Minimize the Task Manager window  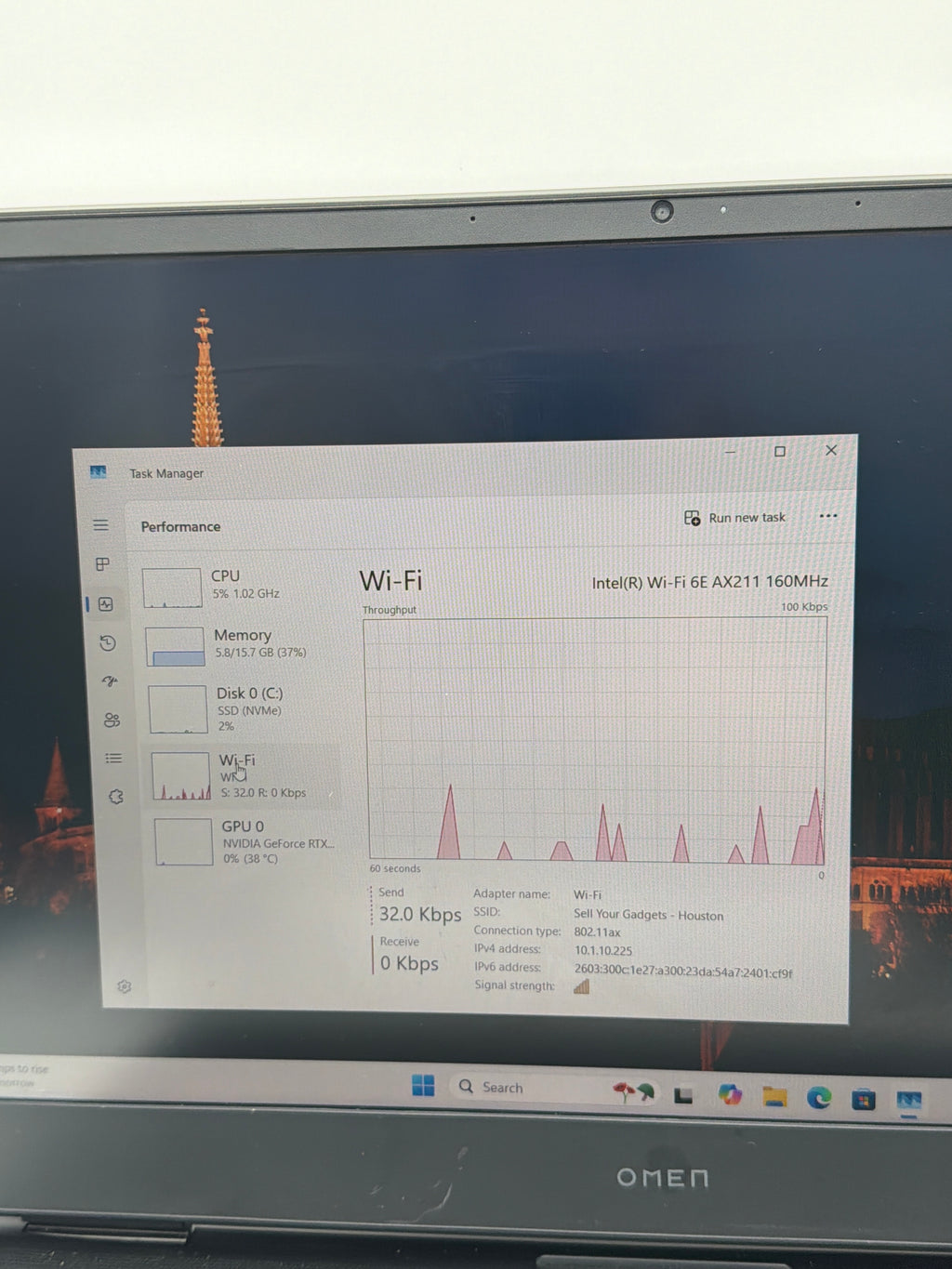[731, 452]
